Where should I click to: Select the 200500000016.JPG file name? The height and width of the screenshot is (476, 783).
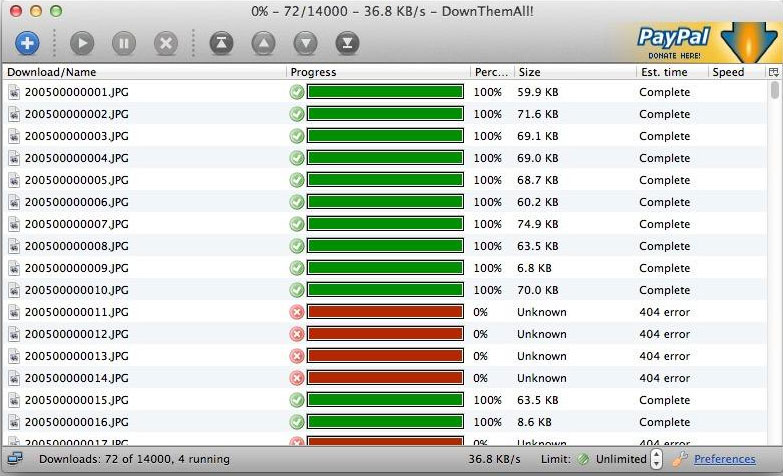pyautogui.click(x=76, y=422)
